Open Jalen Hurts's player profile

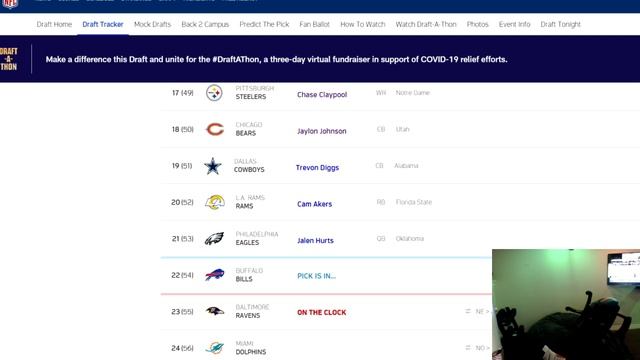coord(315,240)
